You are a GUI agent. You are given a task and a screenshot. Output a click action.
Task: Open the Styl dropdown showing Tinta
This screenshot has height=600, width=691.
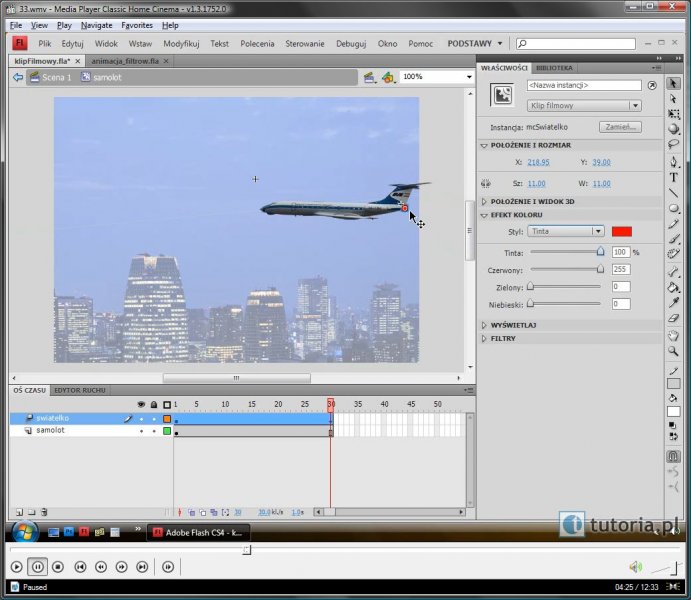[565, 231]
